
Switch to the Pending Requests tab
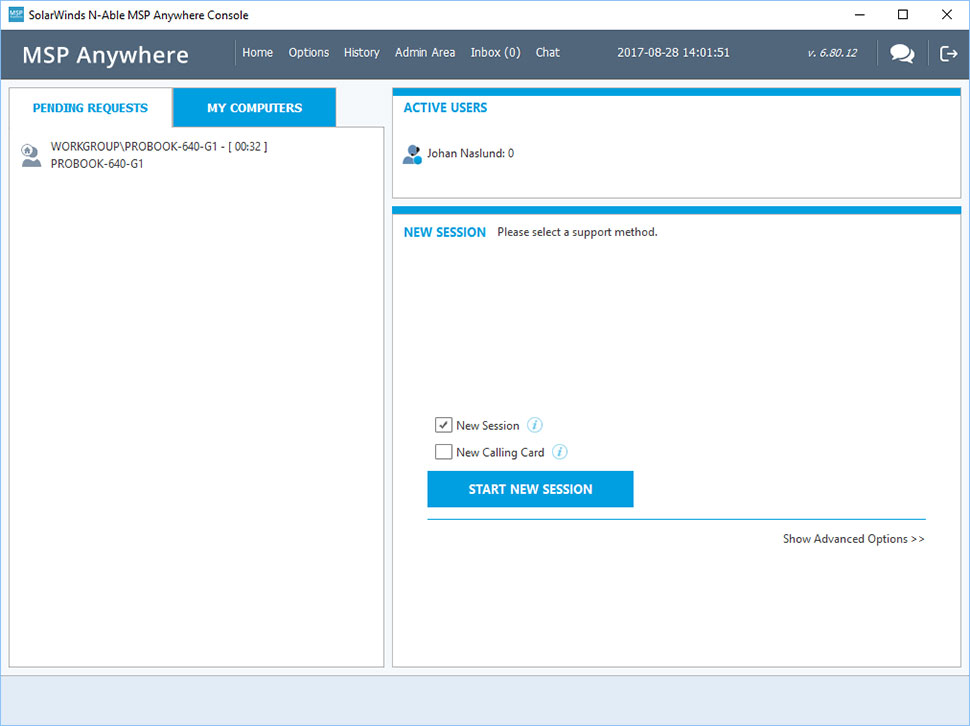pyautogui.click(x=90, y=108)
